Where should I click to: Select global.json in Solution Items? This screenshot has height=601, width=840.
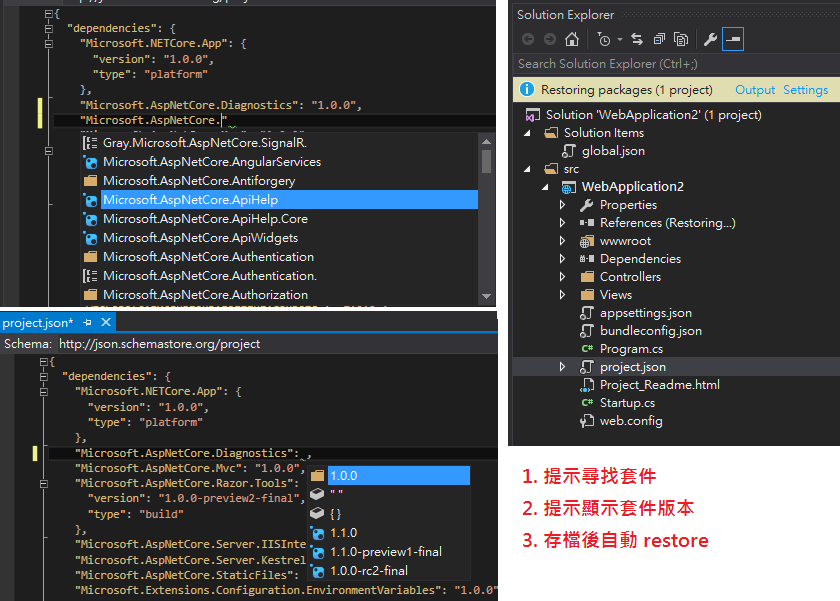[613, 151]
